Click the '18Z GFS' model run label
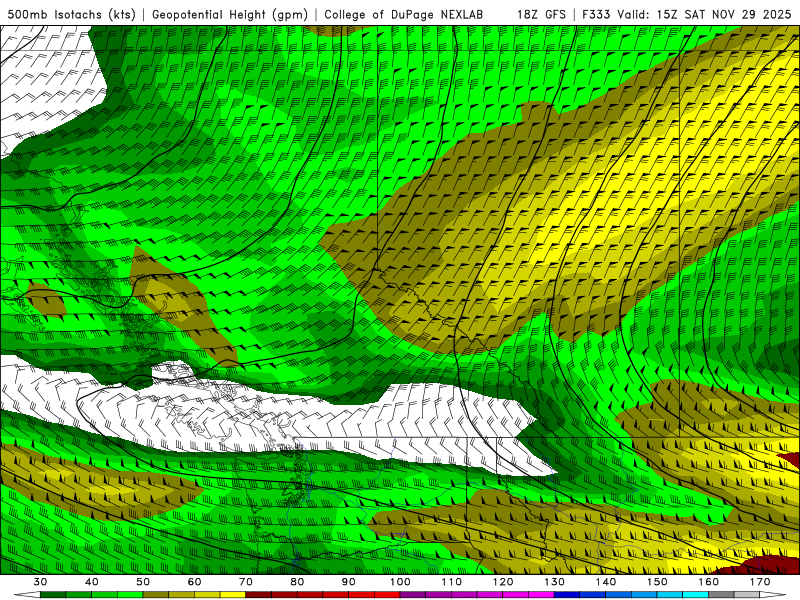Image resolution: width=800 pixels, height=600 pixels. click(x=541, y=14)
